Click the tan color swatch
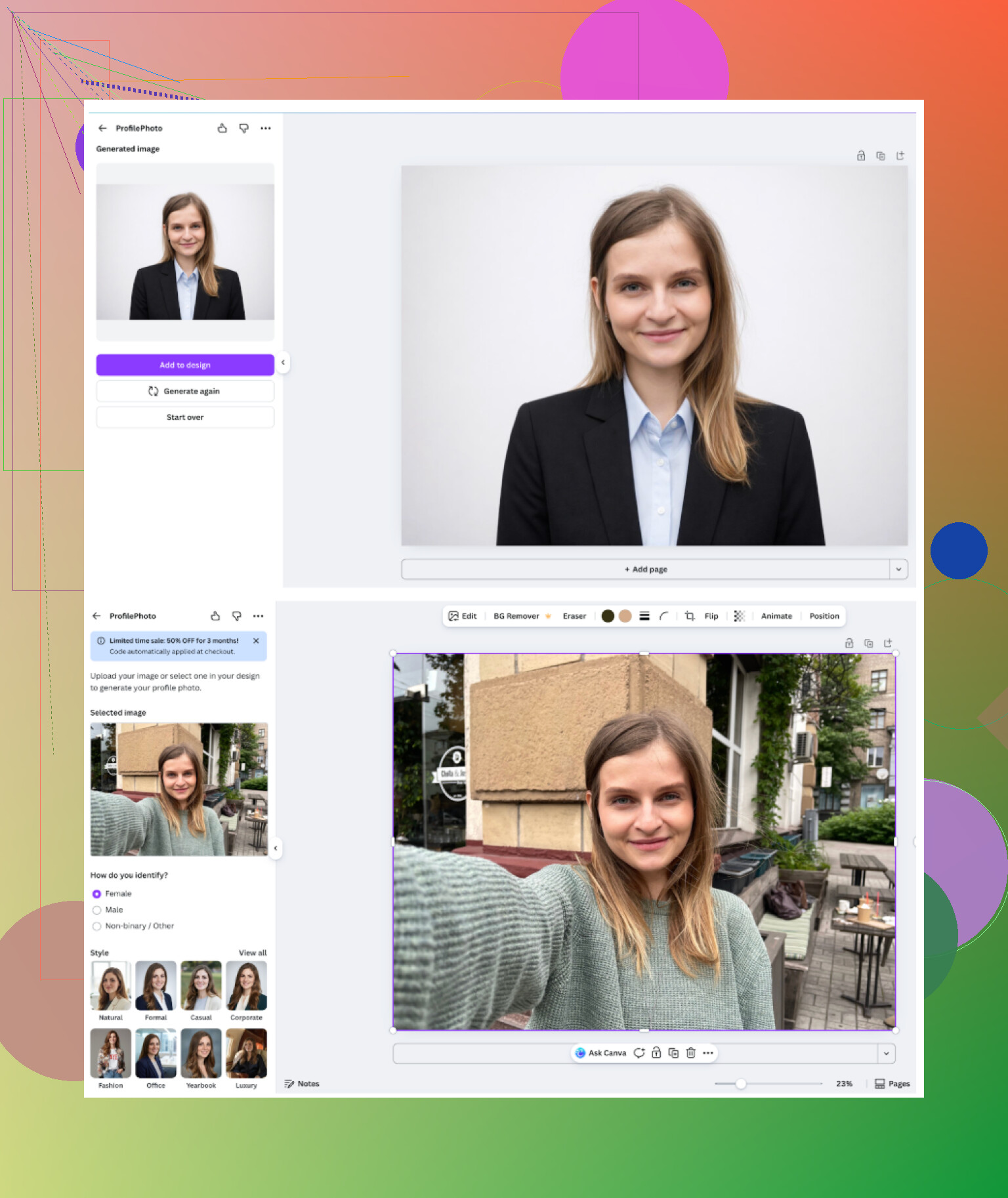 pos(625,616)
